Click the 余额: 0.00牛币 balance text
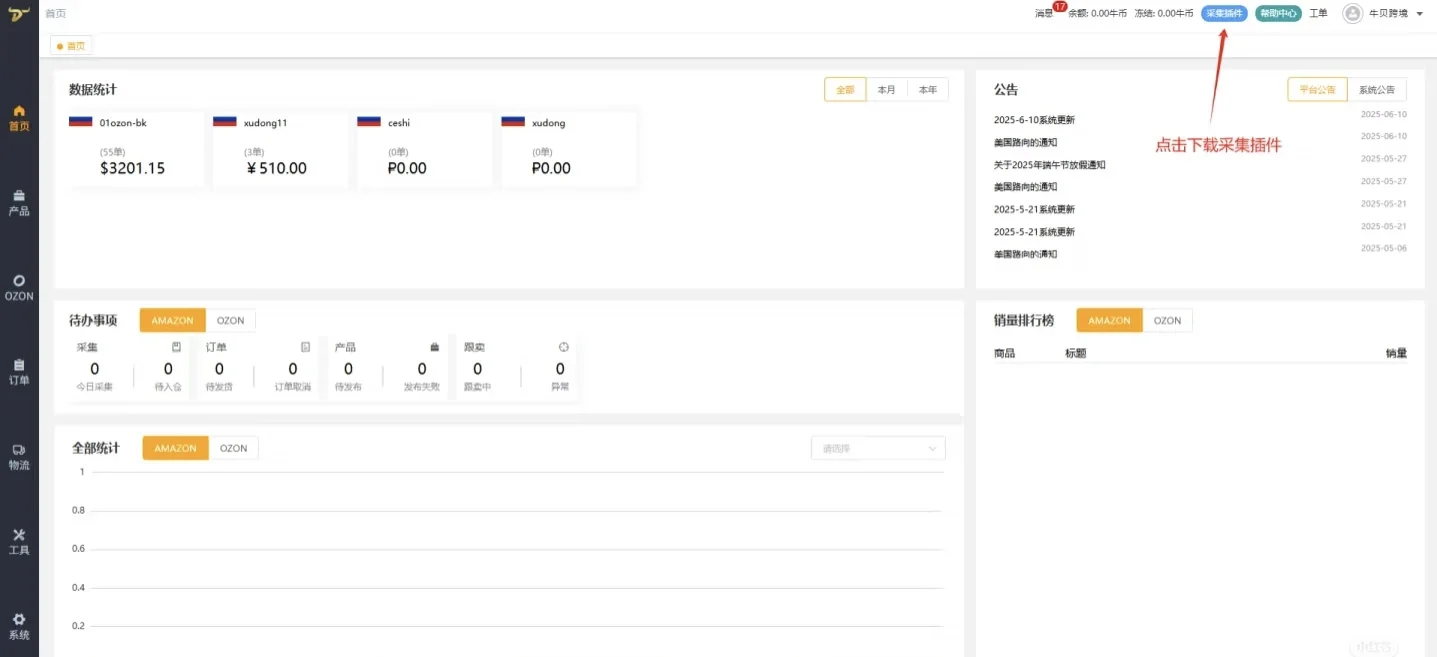This screenshot has width=1437, height=657. [x=1097, y=14]
